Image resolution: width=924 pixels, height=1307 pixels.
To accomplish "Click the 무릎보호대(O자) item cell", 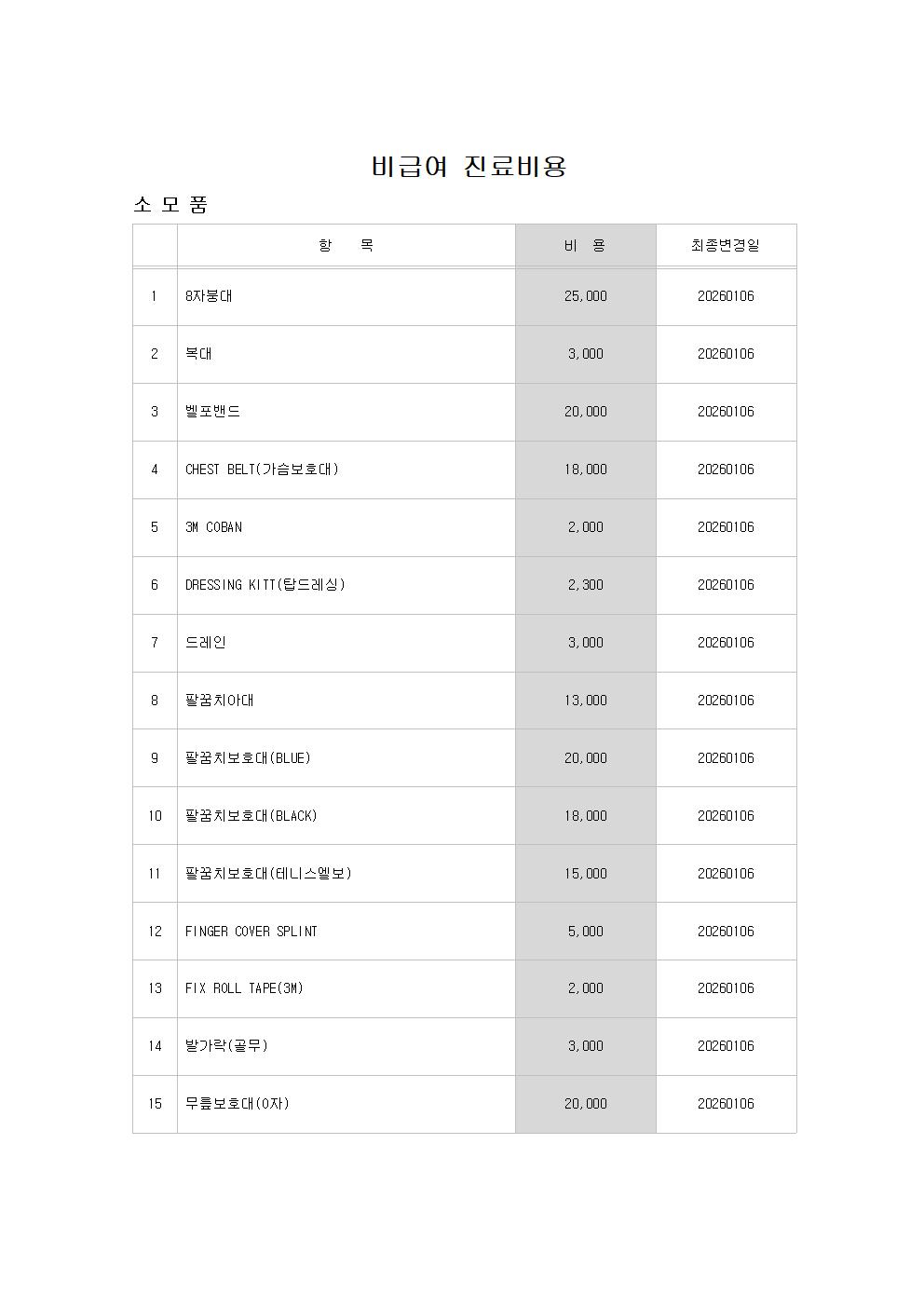I will [237, 1104].
